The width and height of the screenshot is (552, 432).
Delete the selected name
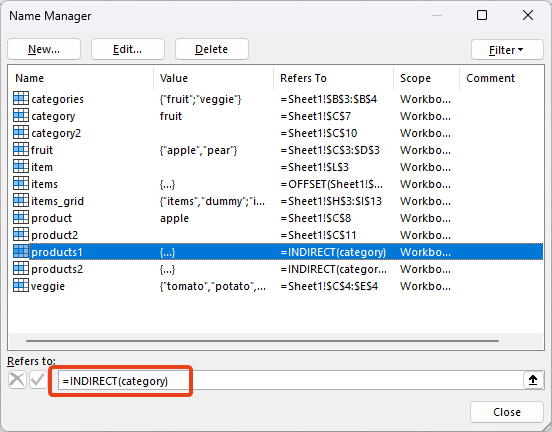[212, 49]
